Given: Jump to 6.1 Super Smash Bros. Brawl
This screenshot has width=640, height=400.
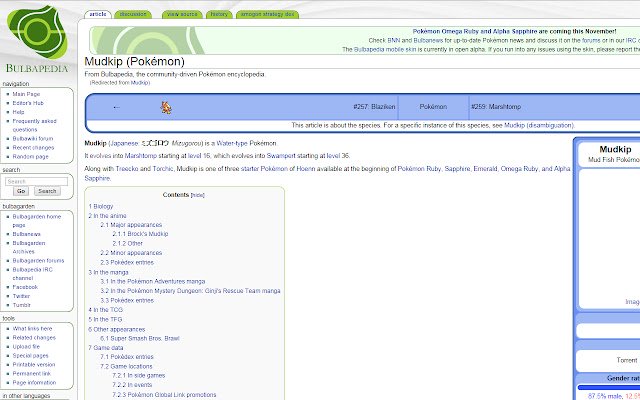Looking at the screenshot, I should (140, 339).
